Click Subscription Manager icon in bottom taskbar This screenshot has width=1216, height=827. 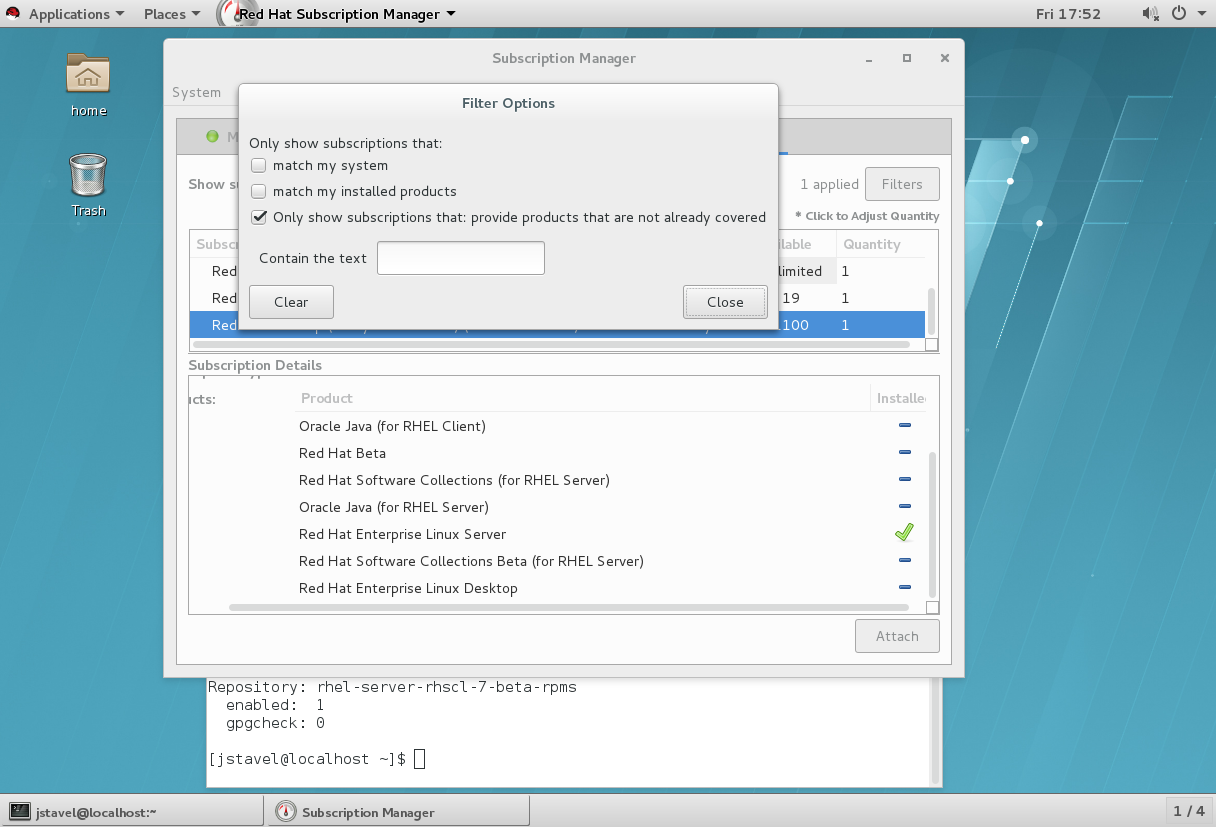(x=286, y=812)
